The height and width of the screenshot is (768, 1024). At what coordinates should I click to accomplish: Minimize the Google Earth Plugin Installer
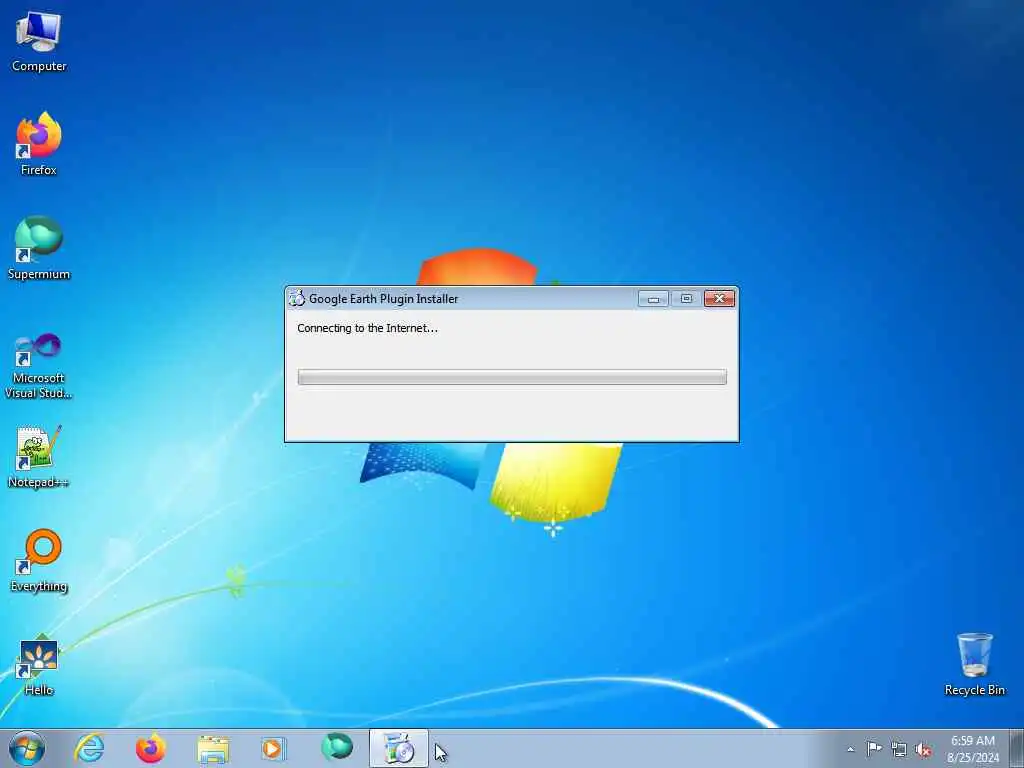point(653,298)
